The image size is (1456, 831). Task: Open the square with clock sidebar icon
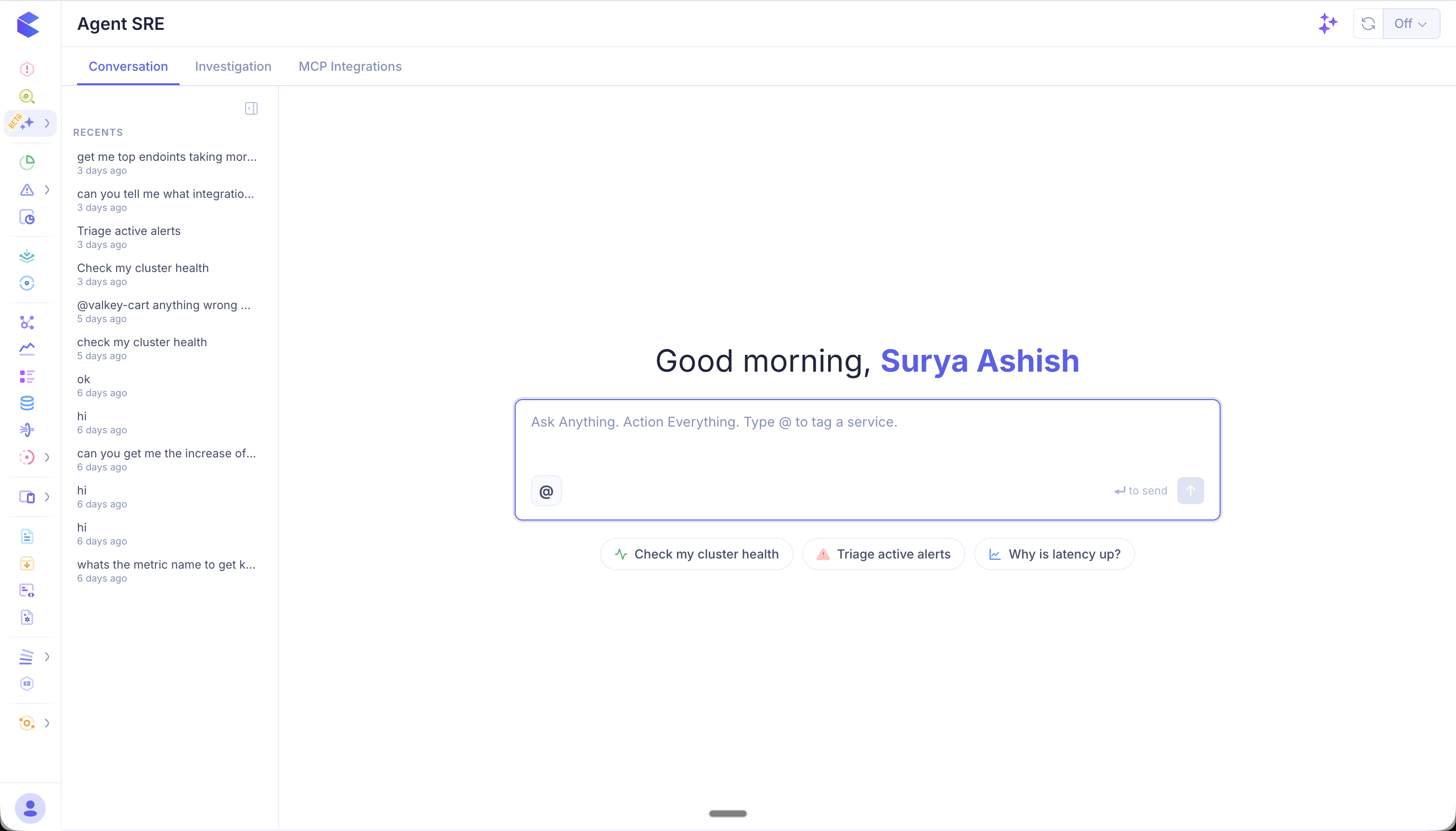pos(27,217)
